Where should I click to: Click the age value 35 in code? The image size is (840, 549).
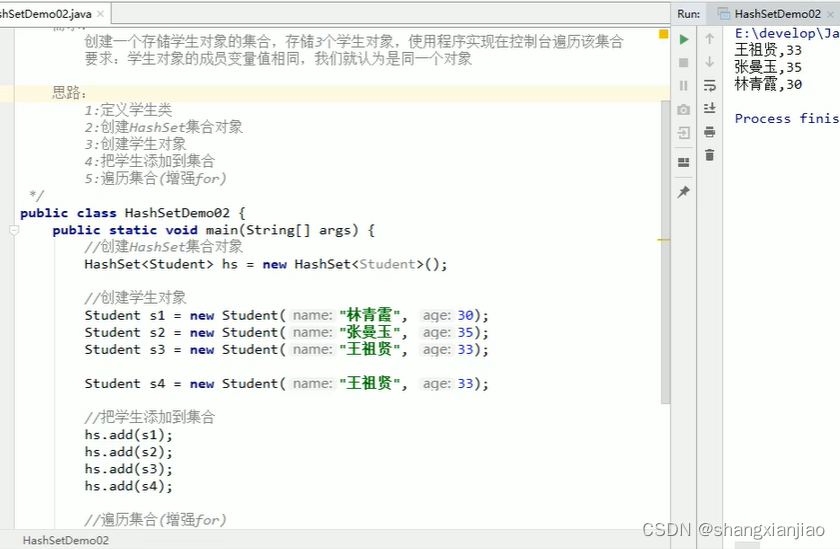point(466,333)
